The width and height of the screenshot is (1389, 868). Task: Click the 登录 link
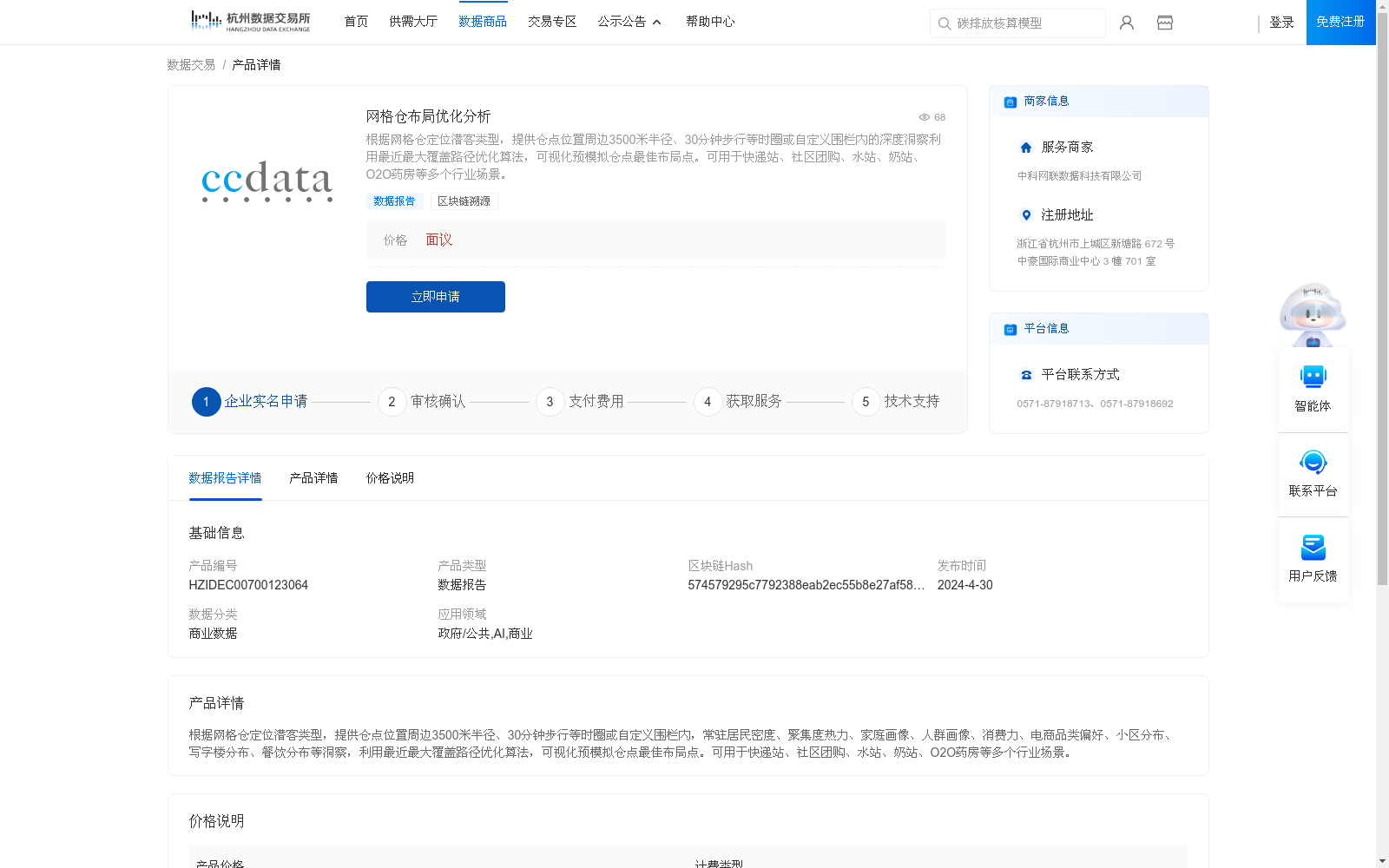[x=1281, y=23]
